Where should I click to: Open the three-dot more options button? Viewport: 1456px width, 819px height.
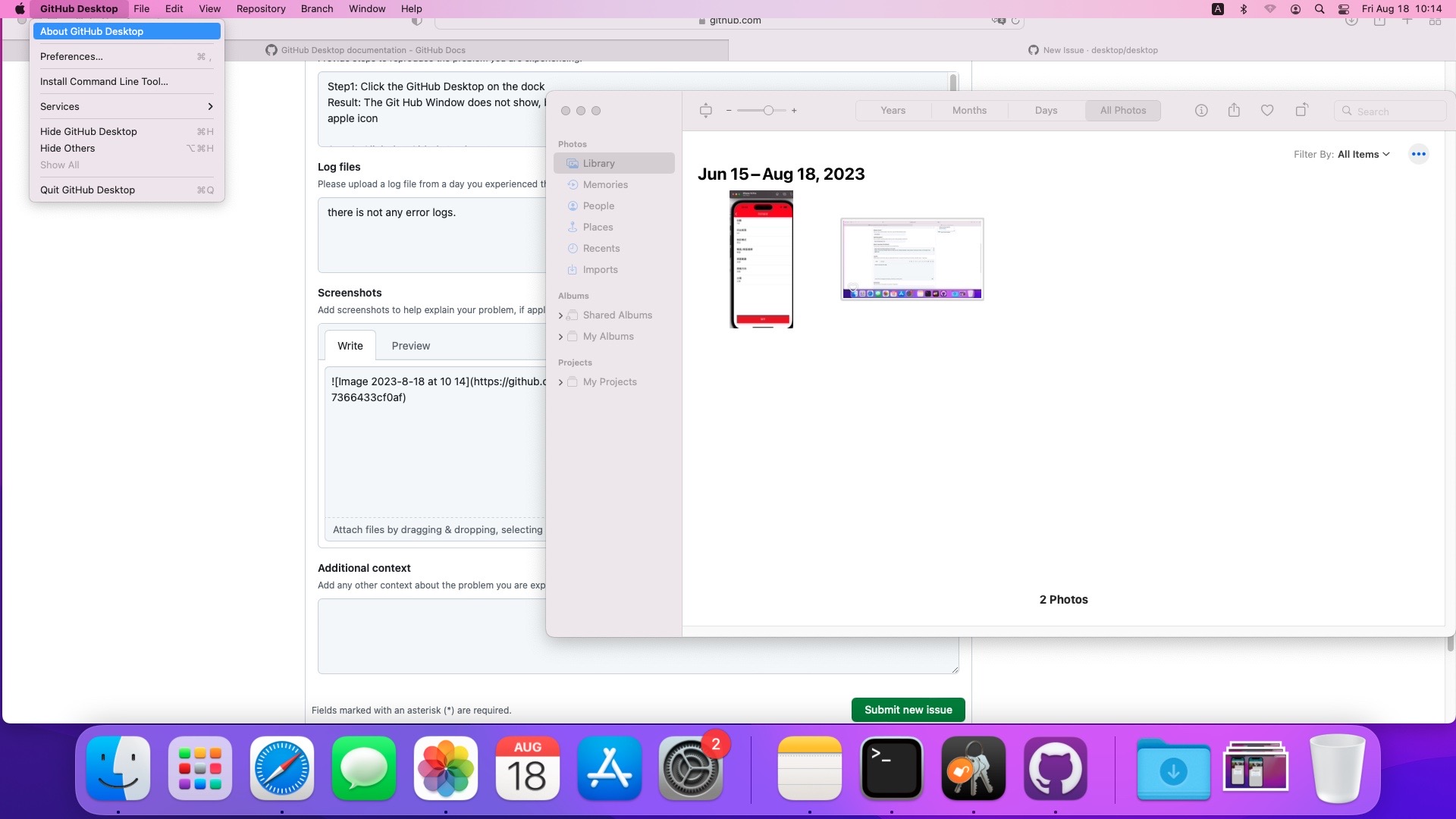point(1418,154)
